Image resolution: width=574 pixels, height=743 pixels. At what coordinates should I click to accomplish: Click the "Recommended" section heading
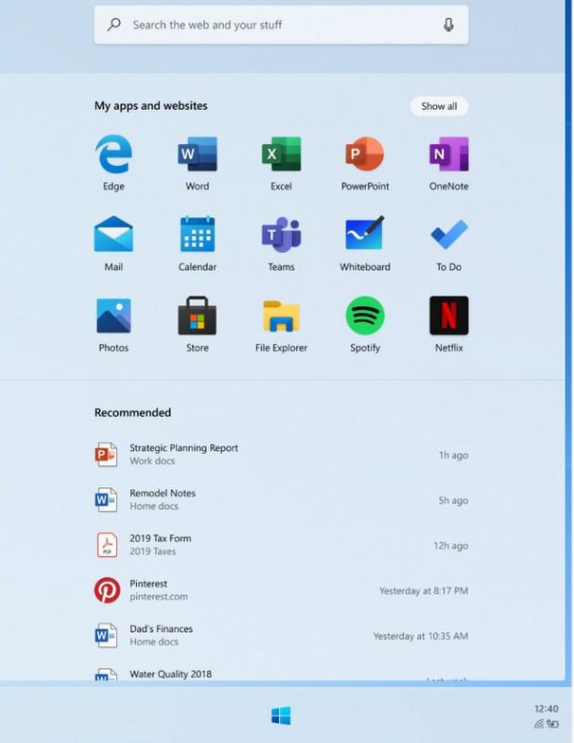pyautogui.click(x=133, y=412)
